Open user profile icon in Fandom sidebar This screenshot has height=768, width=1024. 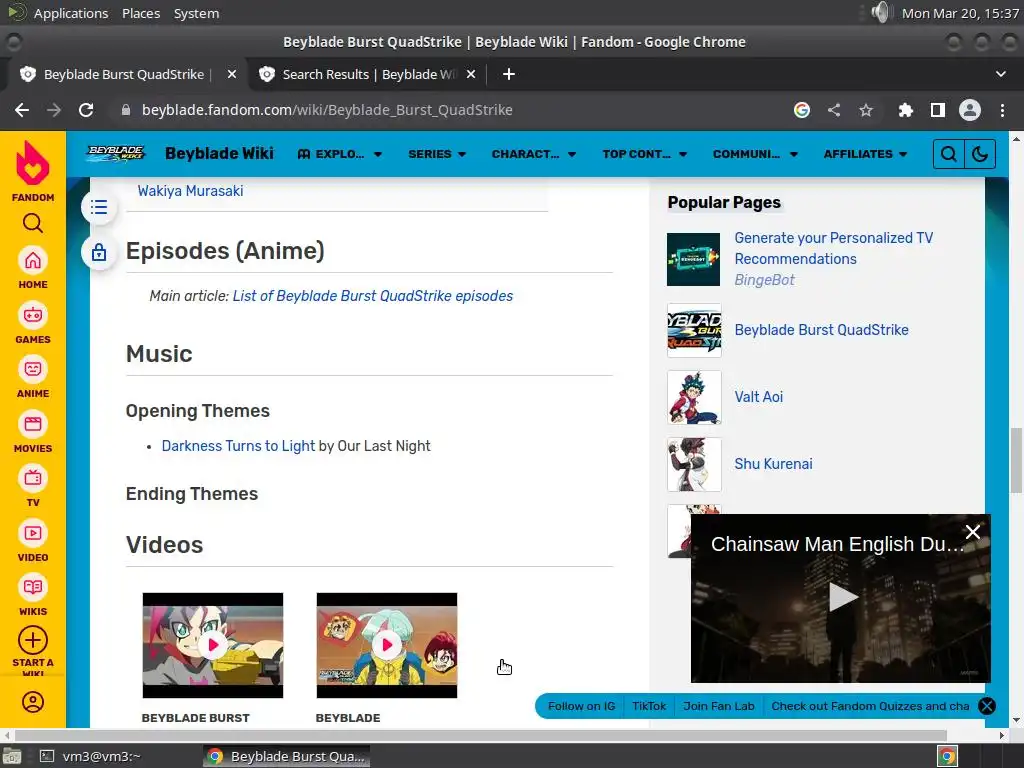33,702
